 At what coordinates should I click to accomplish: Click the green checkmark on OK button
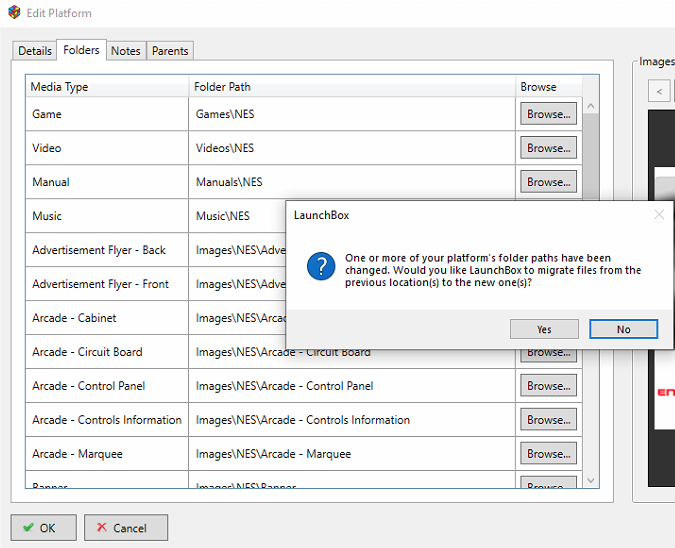click(28, 527)
